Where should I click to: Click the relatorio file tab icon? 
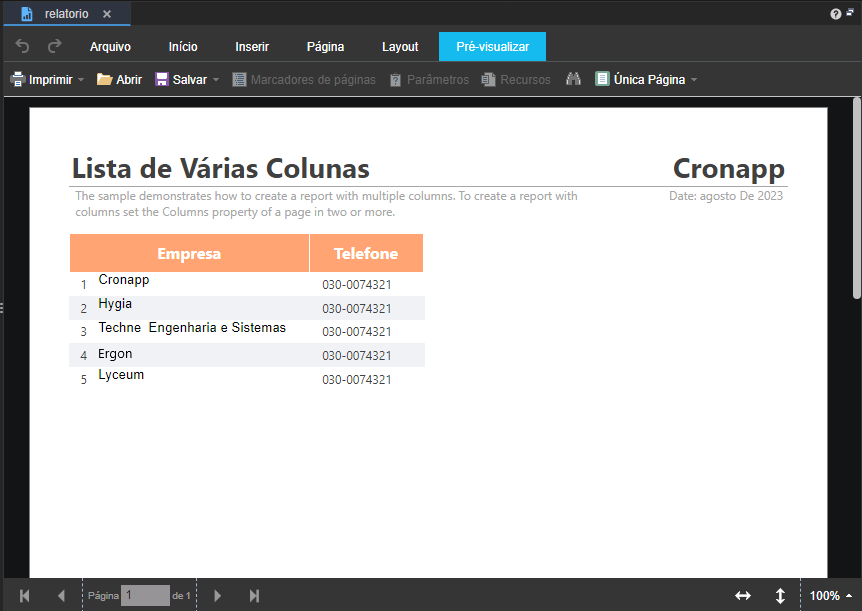pyautogui.click(x=26, y=14)
